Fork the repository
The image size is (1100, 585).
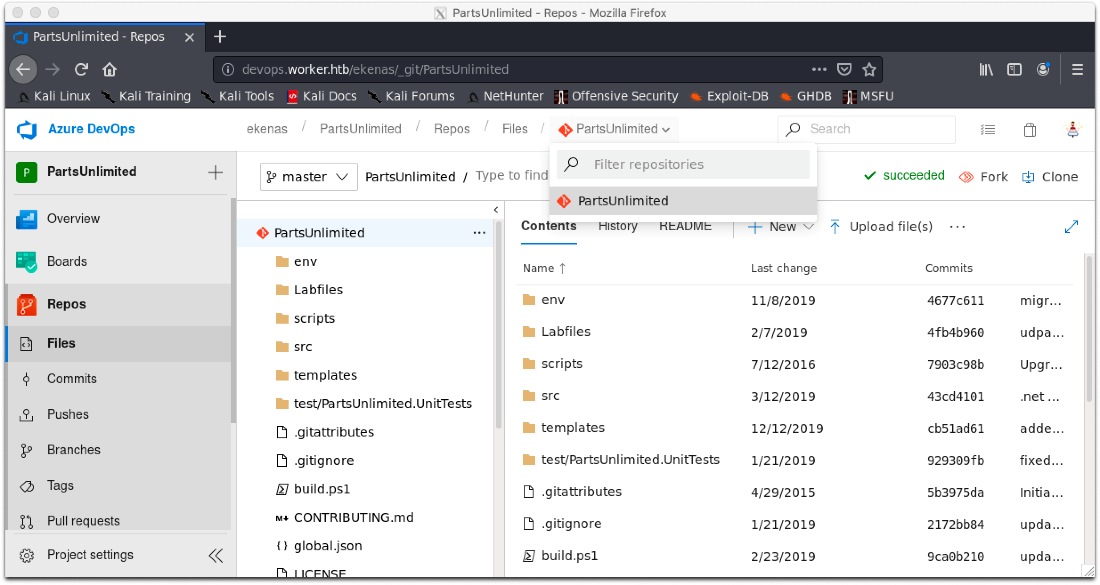point(984,177)
